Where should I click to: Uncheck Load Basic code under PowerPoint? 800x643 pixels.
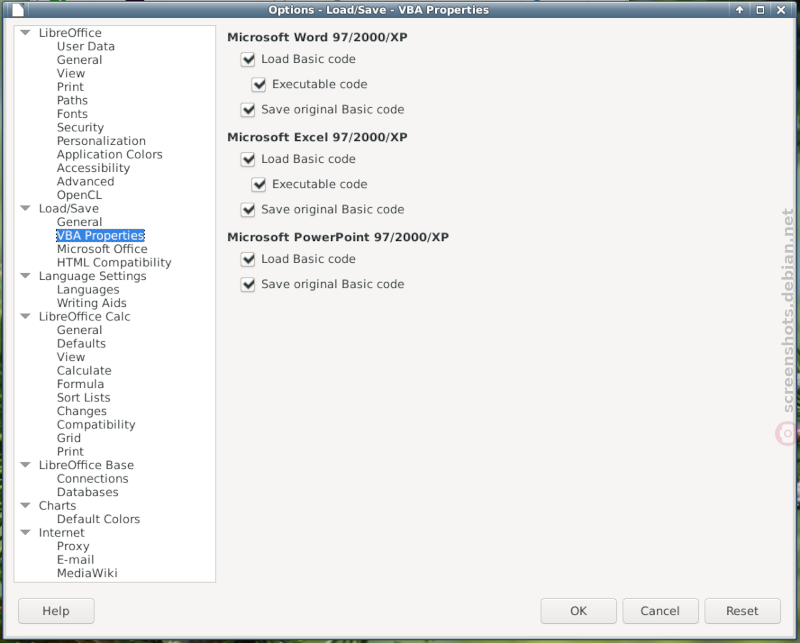(248, 259)
